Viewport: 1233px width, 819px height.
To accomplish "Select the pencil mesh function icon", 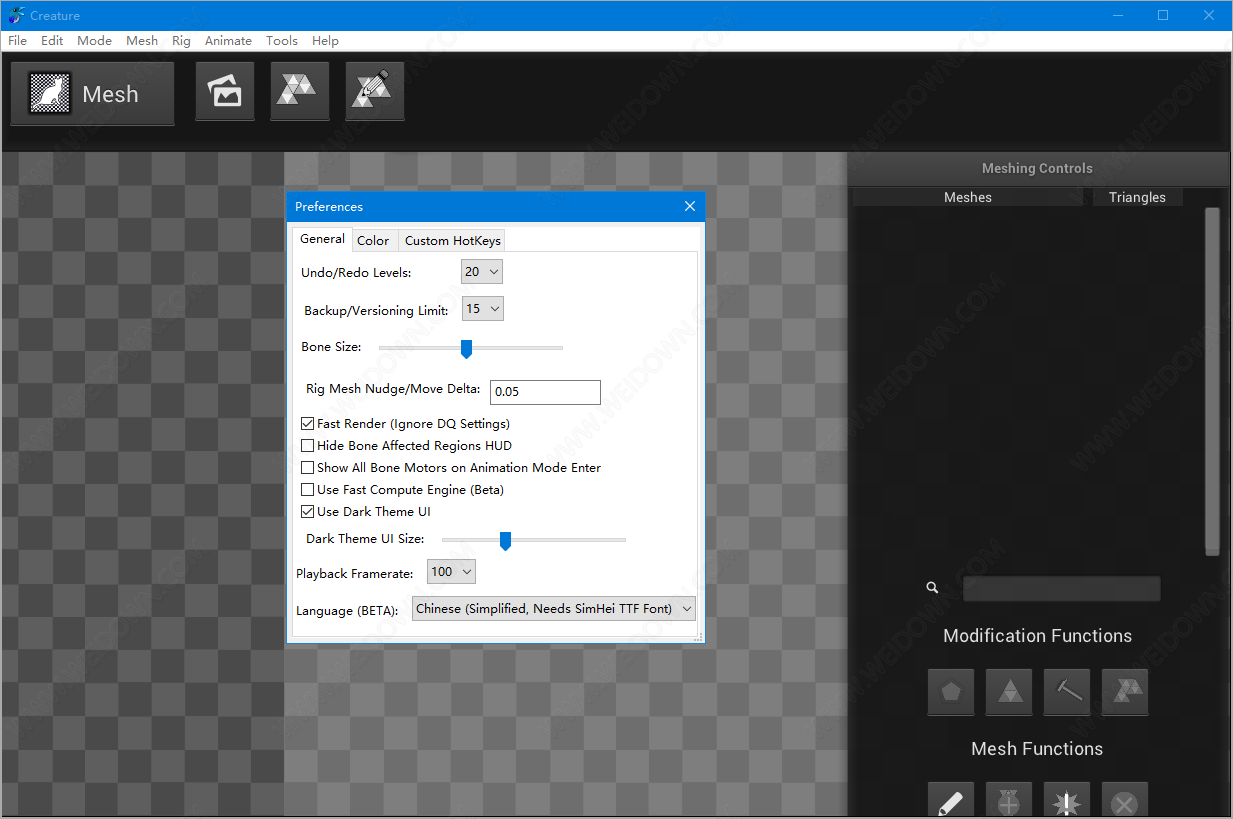I will pos(951,801).
